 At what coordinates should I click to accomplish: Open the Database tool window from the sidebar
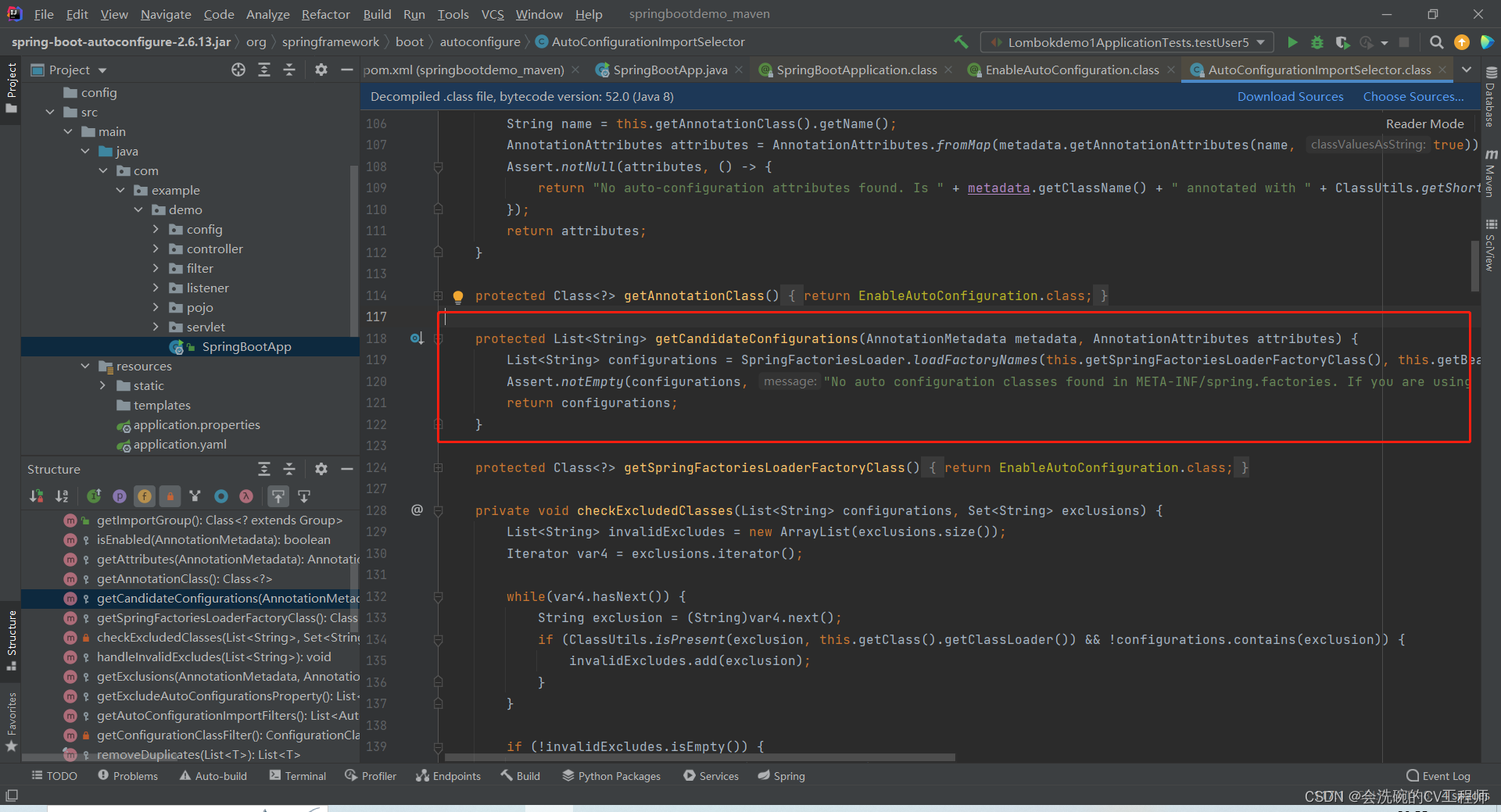coord(1491,98)
